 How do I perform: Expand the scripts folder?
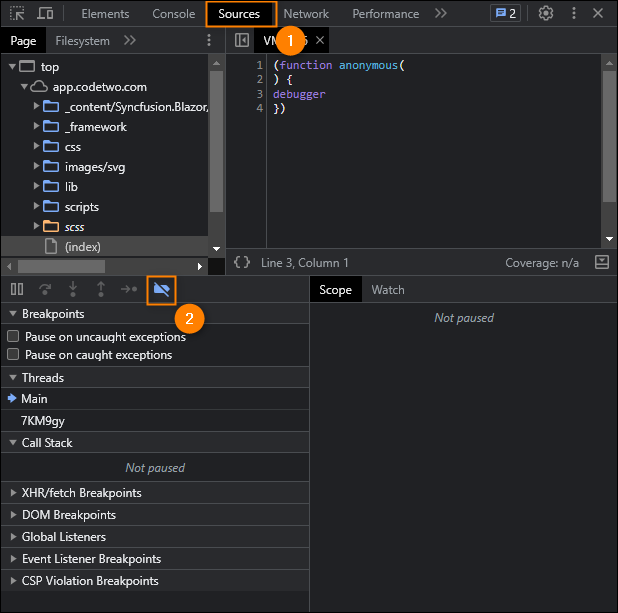[36, 206]
